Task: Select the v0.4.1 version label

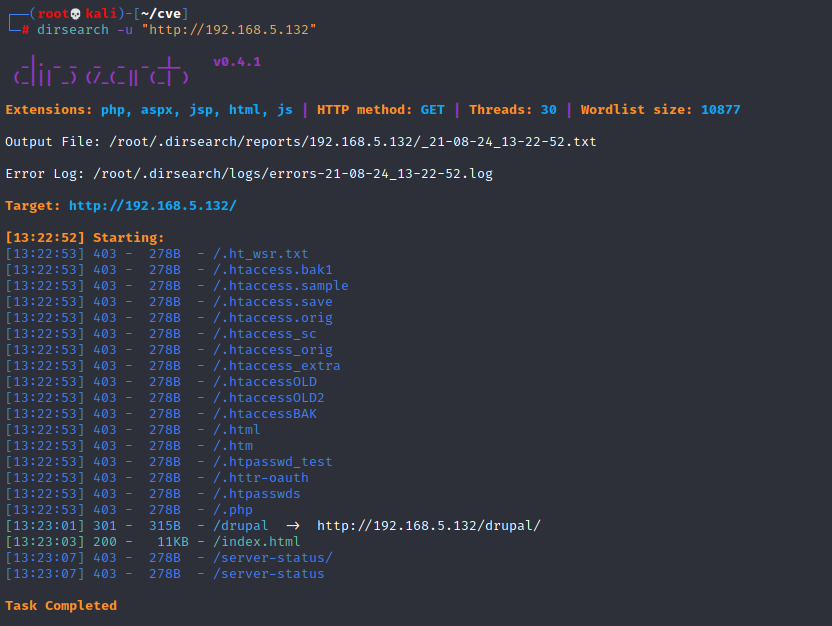Action: click(x=238, y=60)
